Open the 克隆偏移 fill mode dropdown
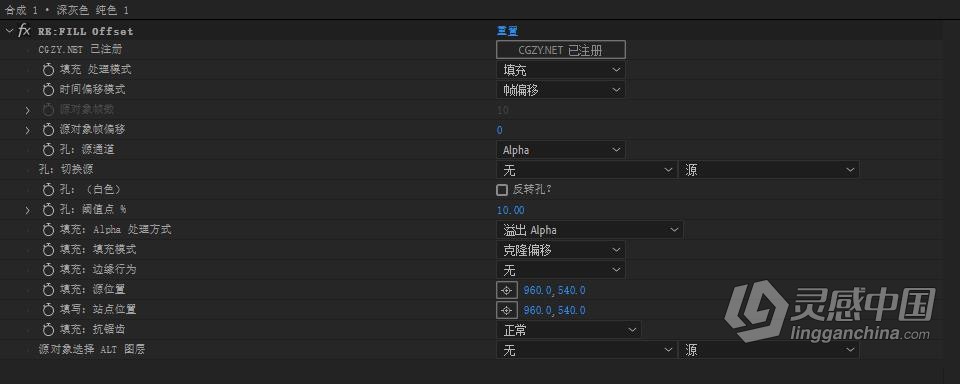The width and height of the screenshot is (960, 384). click(x=560, y=250)
